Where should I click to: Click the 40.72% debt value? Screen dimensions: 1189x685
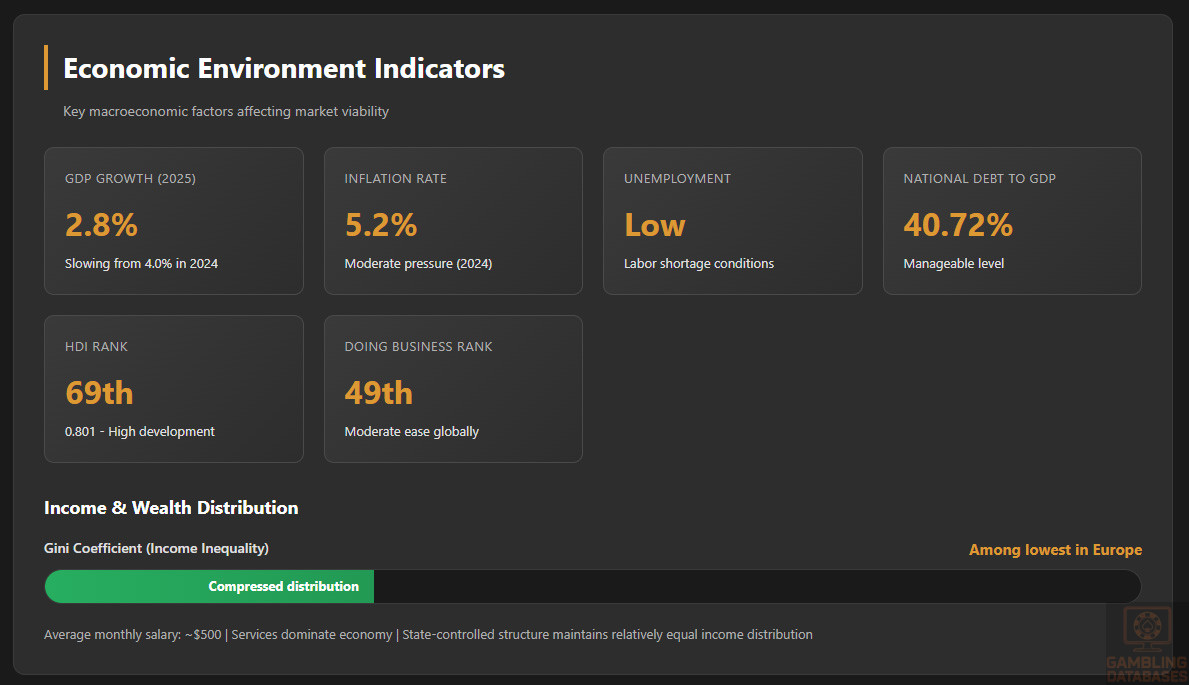tap(958, 225)
